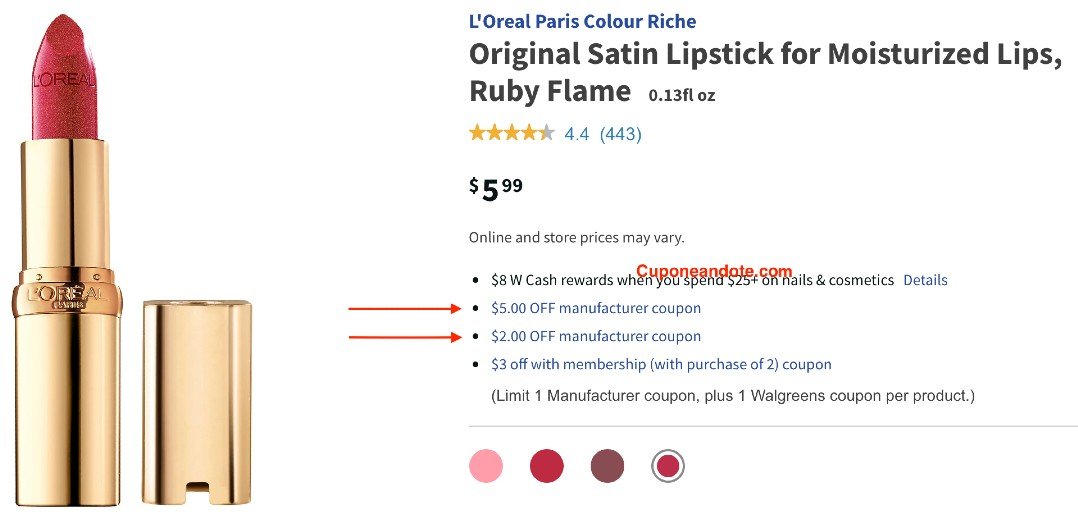The height and width of the screenshot is (530, 1078).
Task: Clip the $5.00 OFF manufacturer coupon
Action: coord(596,309)
